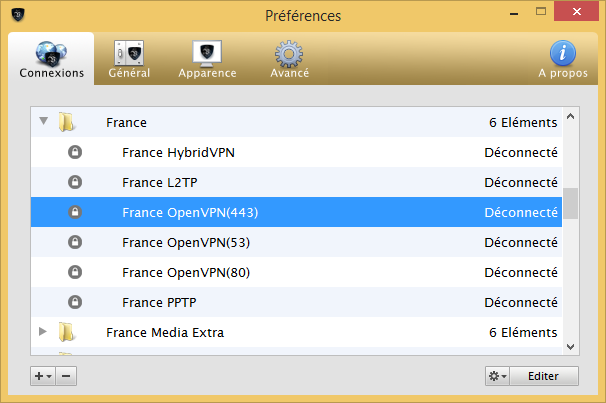Open the Apparence tab
Viewport: 606px width, 403px height.
tap(207, 59)
